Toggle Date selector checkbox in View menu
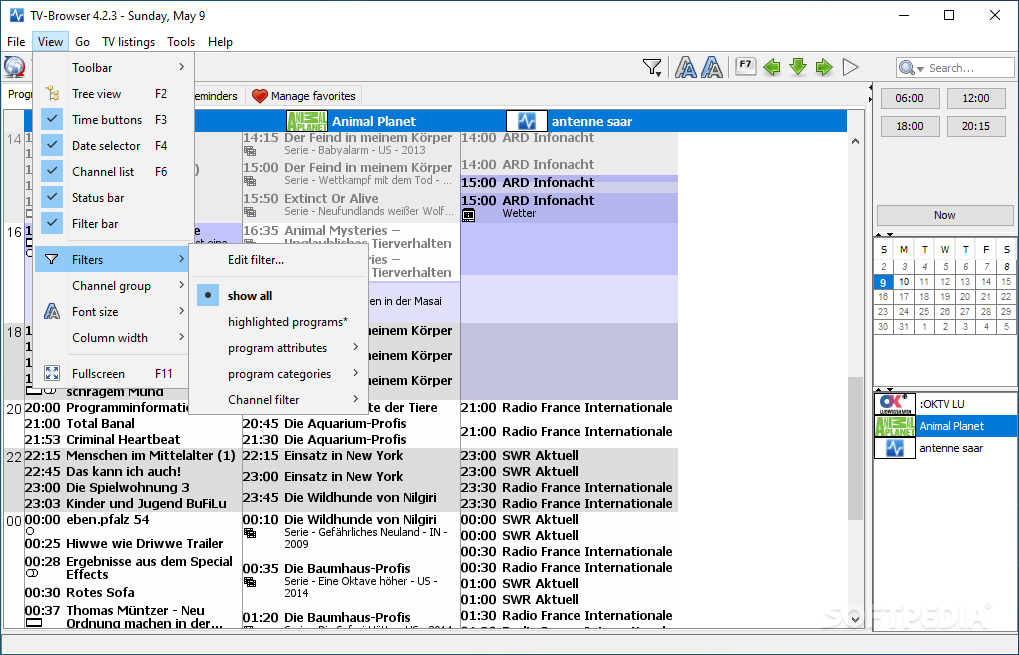This screenshot has height=655, width=1019. [x=52, y=146]
